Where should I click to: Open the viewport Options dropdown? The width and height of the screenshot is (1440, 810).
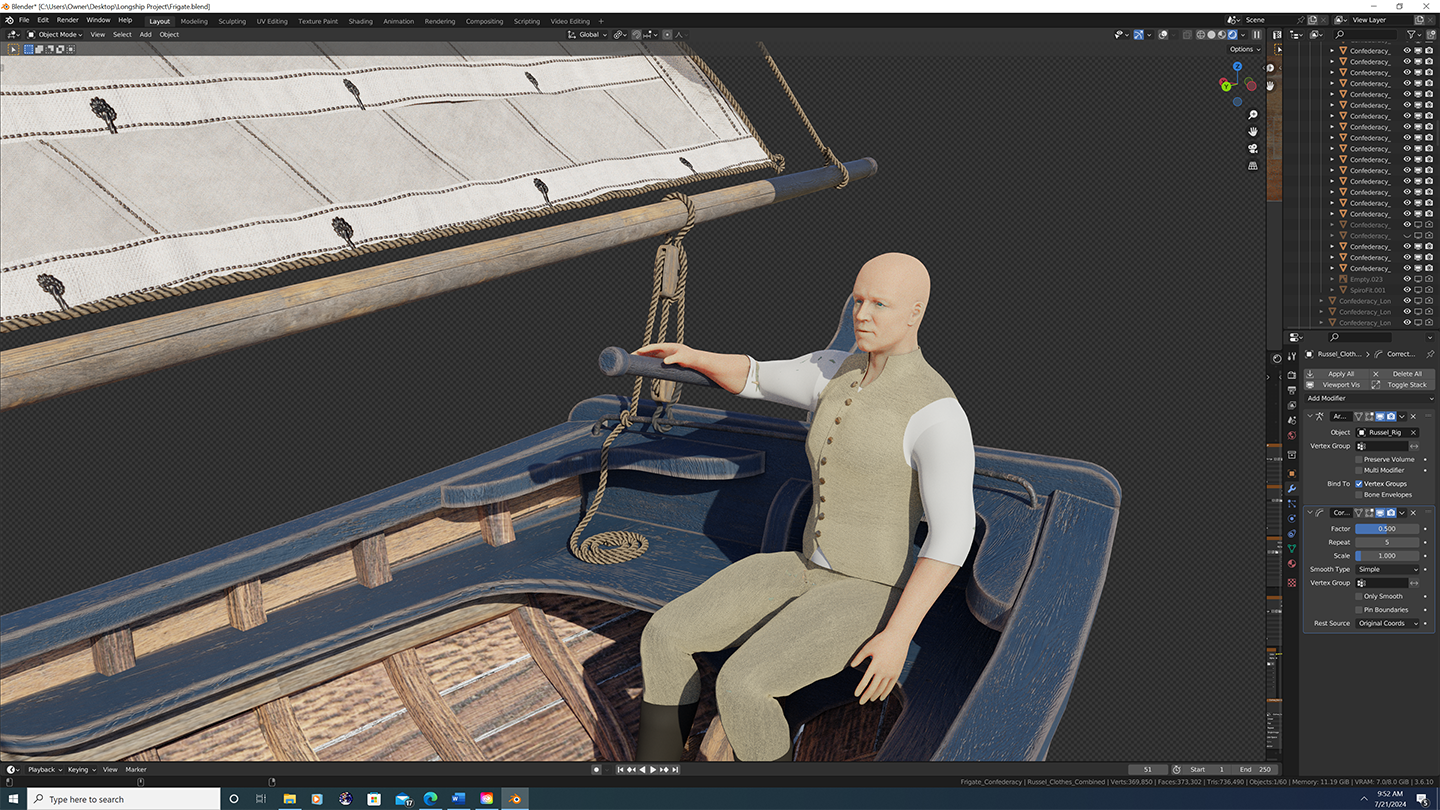(1244, 49)
